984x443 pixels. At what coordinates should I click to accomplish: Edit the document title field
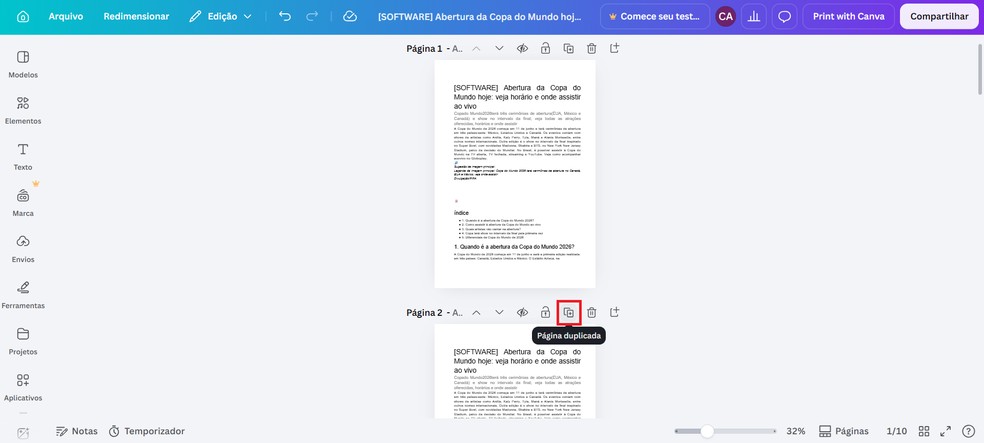481,17
